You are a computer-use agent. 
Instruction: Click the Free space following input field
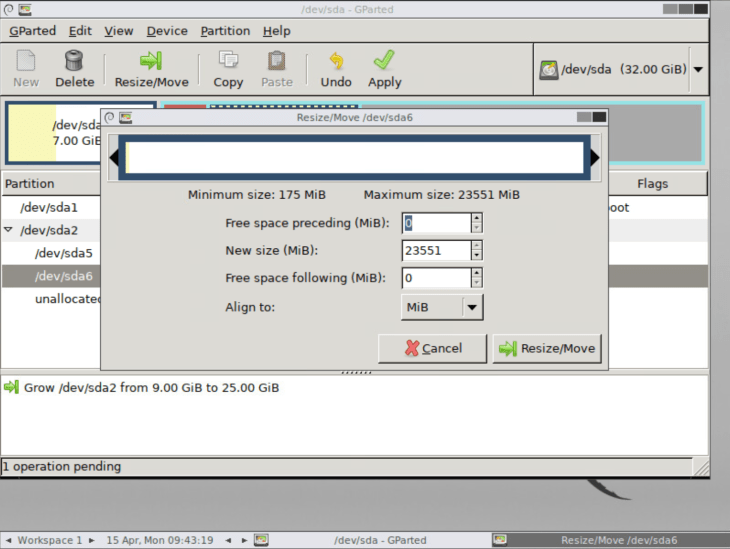point(436,278)
